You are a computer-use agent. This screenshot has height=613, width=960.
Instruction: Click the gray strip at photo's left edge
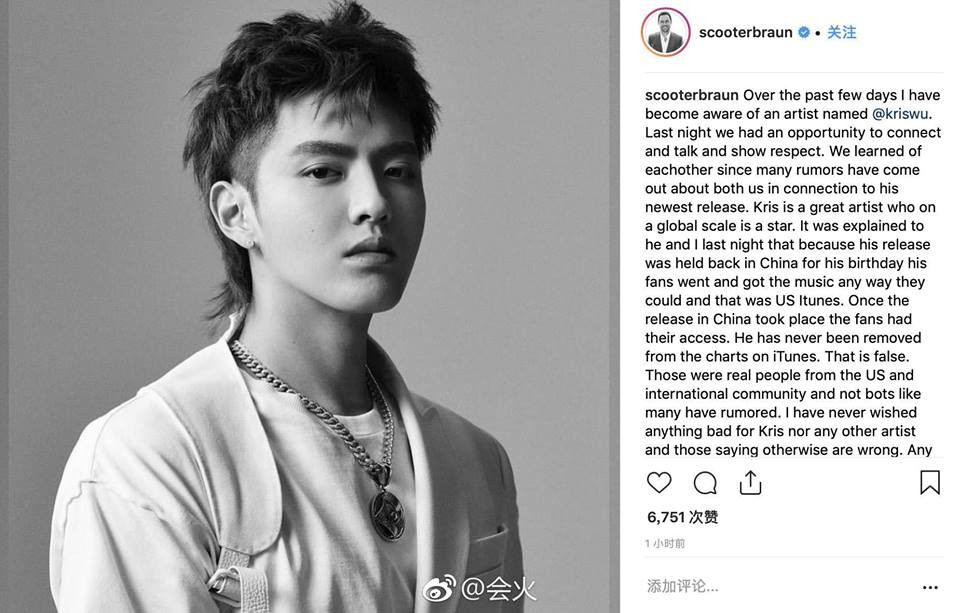click(x=4, y=306)
